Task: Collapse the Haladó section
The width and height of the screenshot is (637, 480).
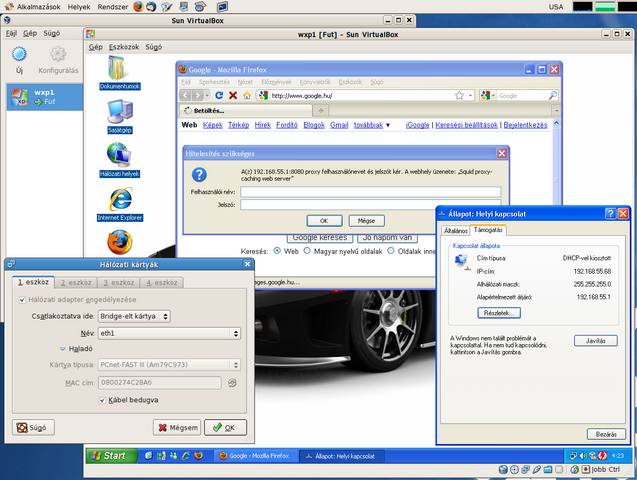Action: [x=61, y=349]
